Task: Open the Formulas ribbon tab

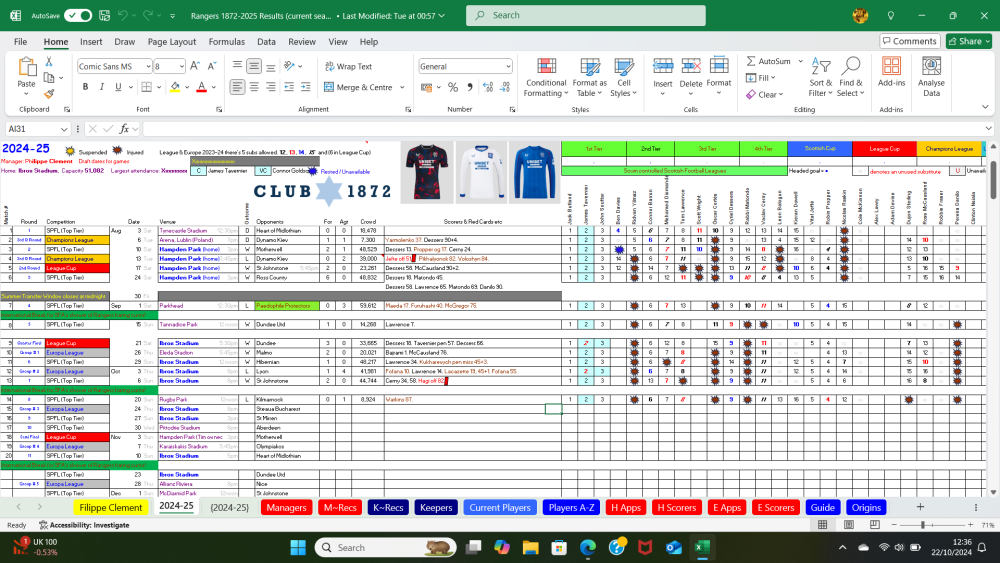Action: click(x=226, y=41)
